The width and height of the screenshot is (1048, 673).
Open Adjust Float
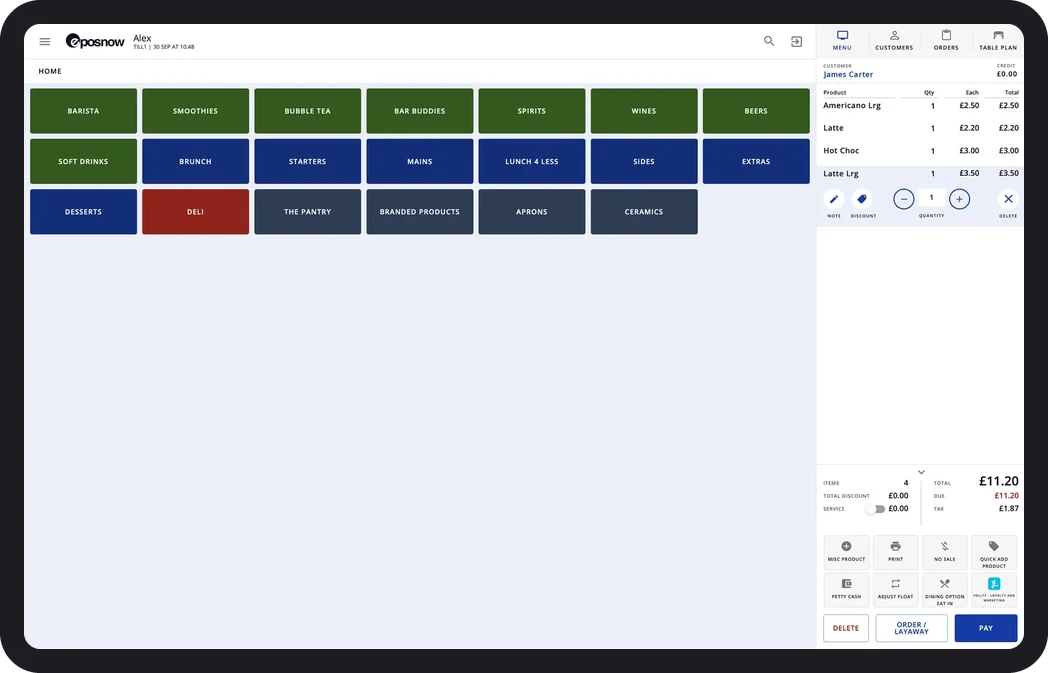tap(896, 589)
